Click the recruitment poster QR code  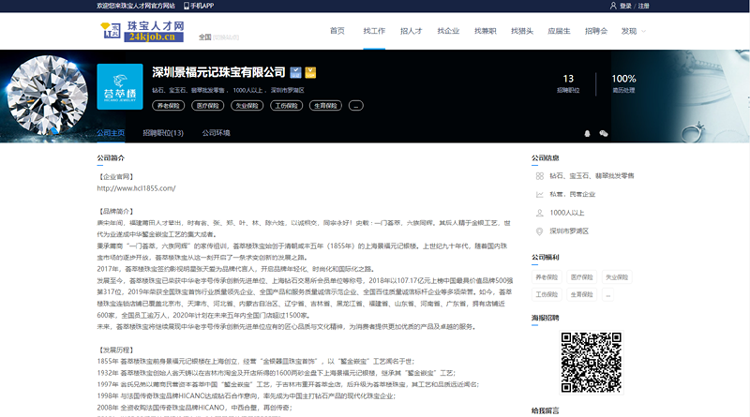pos(591,362)
